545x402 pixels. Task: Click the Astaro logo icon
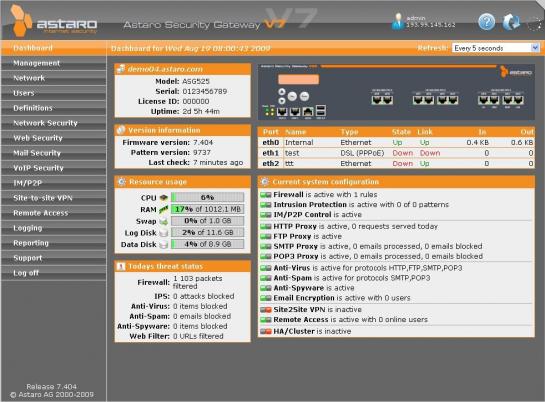pyautogui.click(x=21, y=21)
